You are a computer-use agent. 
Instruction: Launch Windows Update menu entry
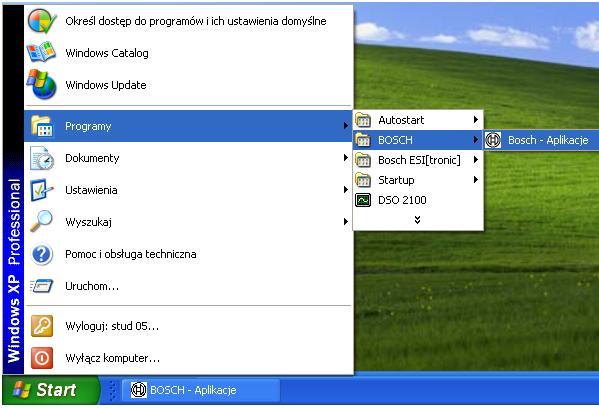coord(188,85)
